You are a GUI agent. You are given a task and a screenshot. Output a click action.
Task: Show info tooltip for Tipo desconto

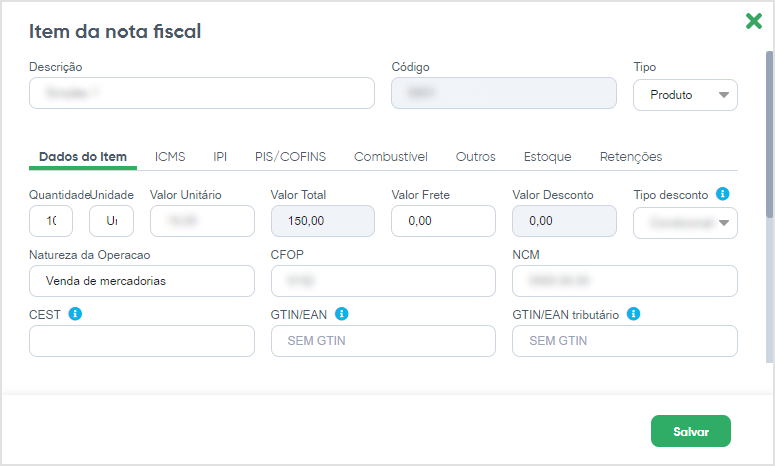(x=722, y=194)
